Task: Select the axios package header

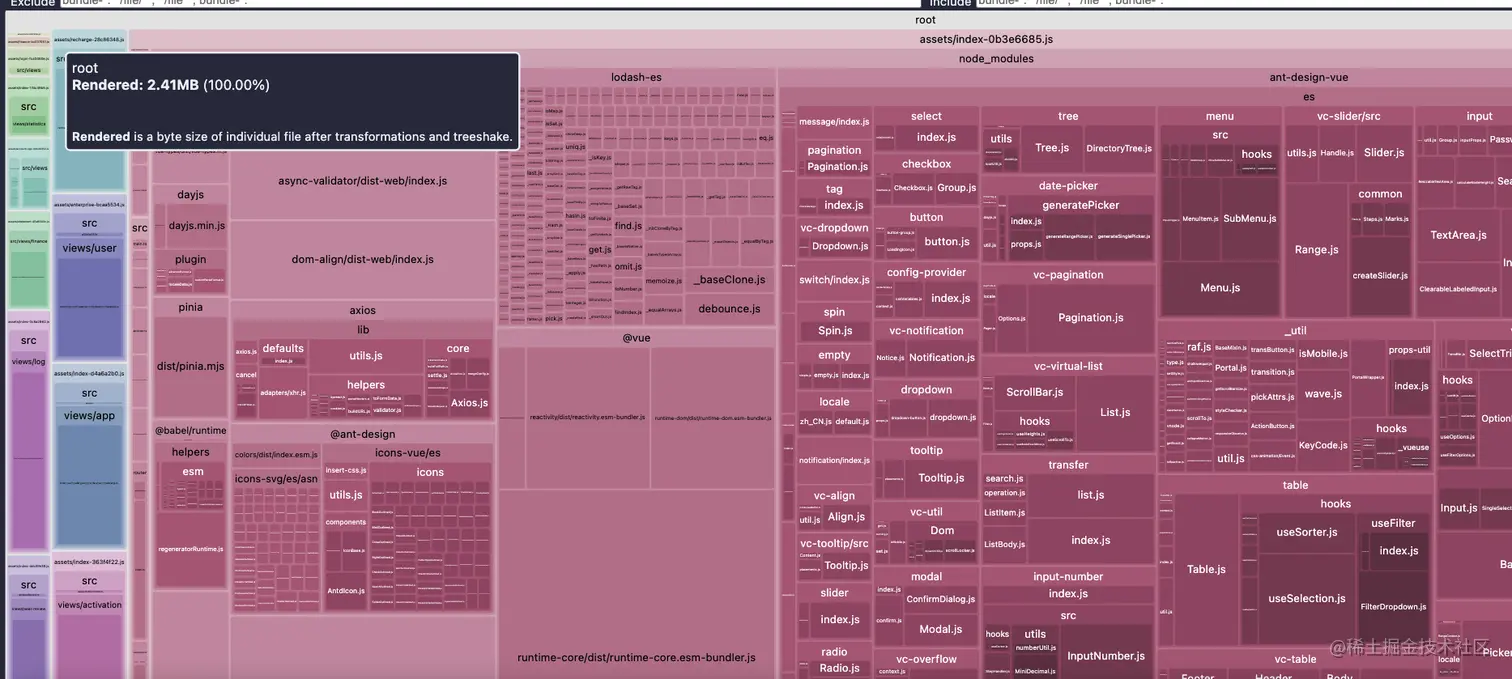Action: point(362,310)
